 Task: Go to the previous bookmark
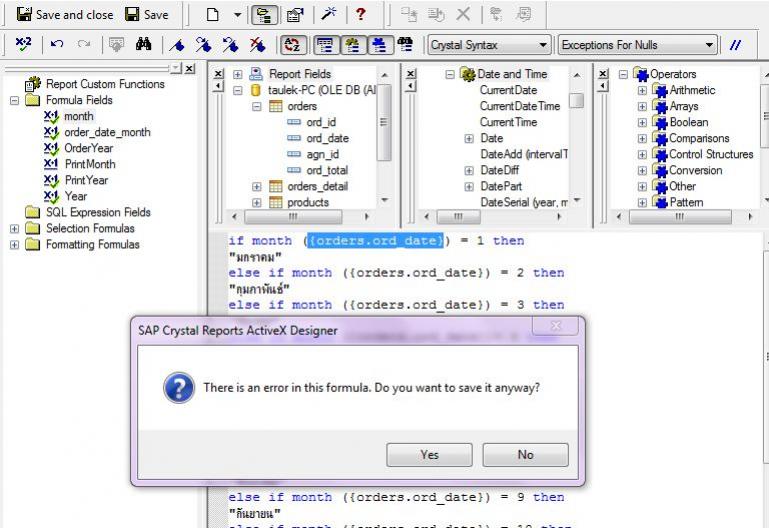[x=230, y=45]
